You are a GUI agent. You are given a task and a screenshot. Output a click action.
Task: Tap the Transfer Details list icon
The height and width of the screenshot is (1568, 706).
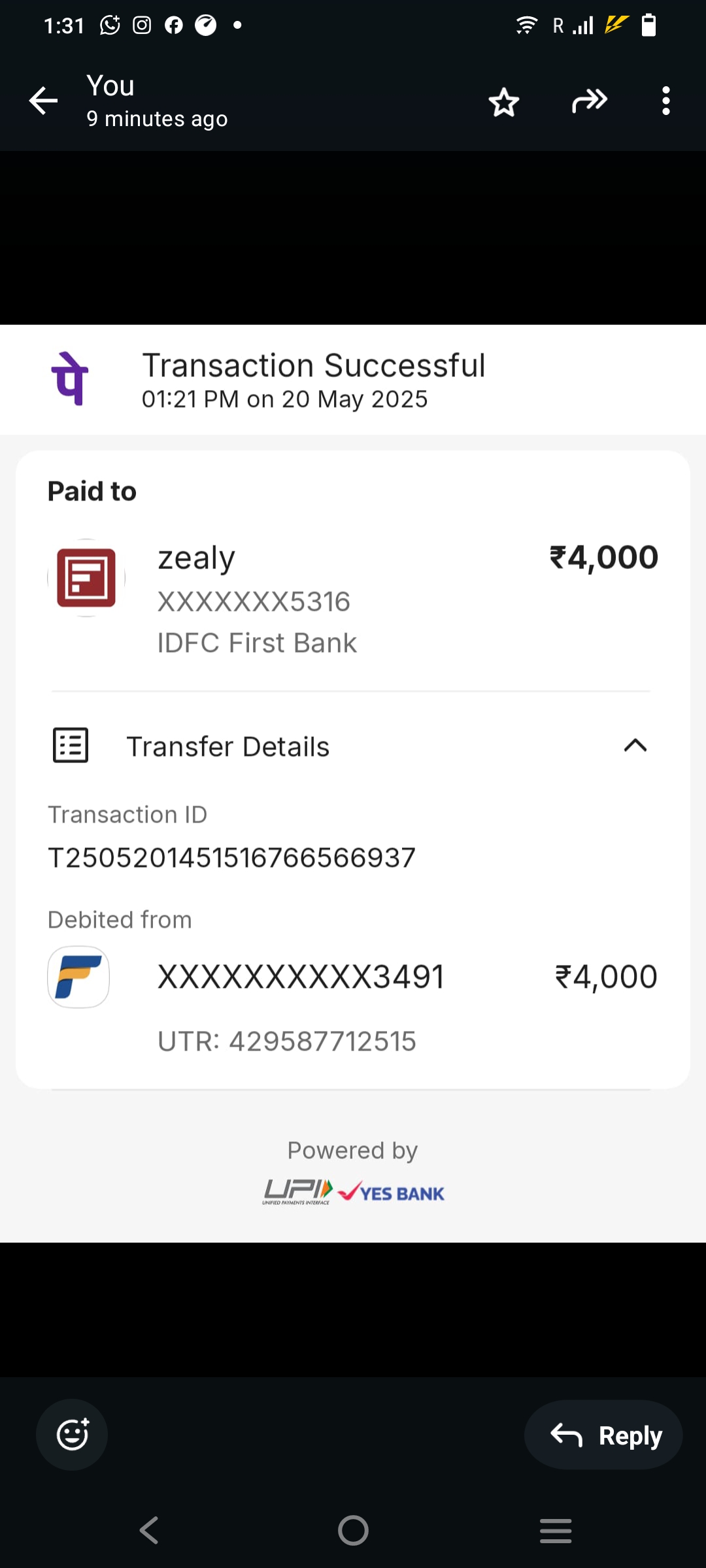pyautogui.click(x=71, y=745)
